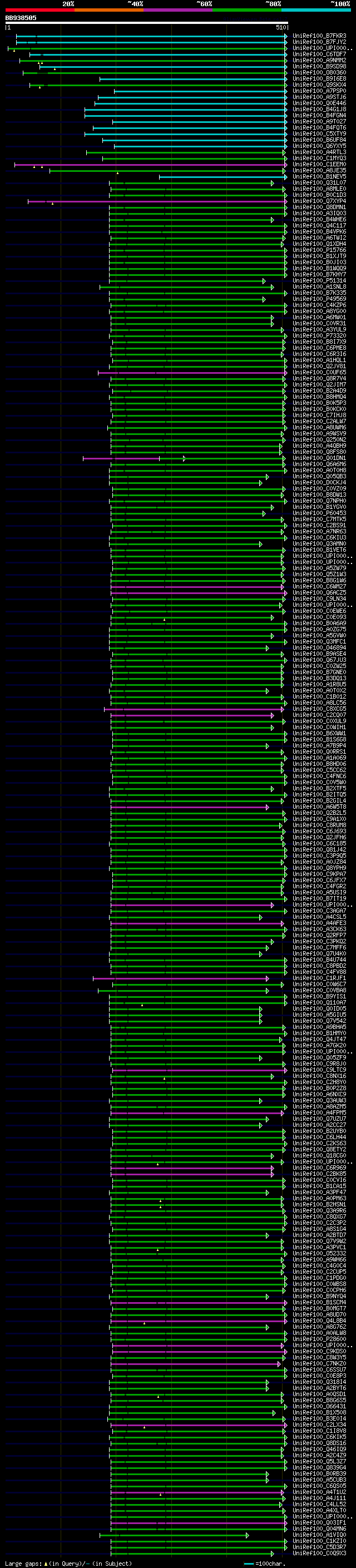The image size is (356, 1568).
Task: Click label UniRef100_A8JE35
Action: pos(319,170)
